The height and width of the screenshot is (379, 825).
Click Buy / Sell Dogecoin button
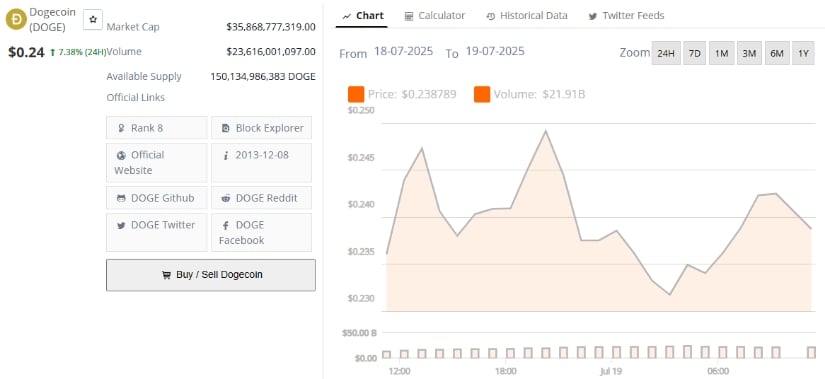point(211,275)
